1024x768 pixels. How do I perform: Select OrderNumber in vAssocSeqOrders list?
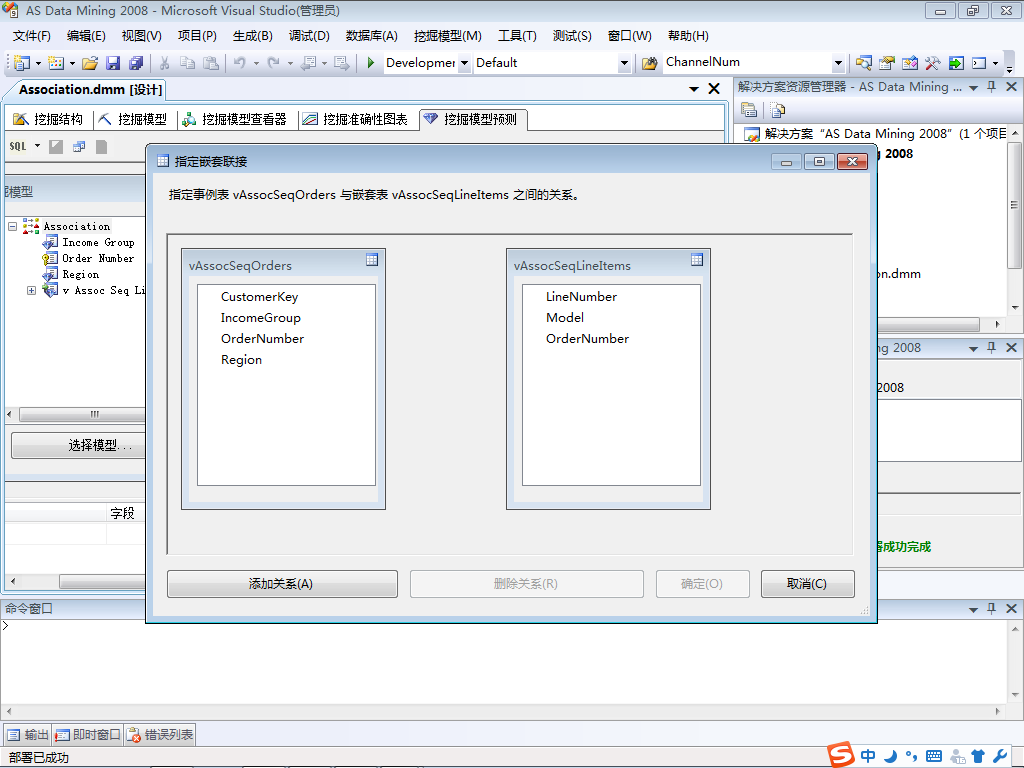[x=262, y=338]
